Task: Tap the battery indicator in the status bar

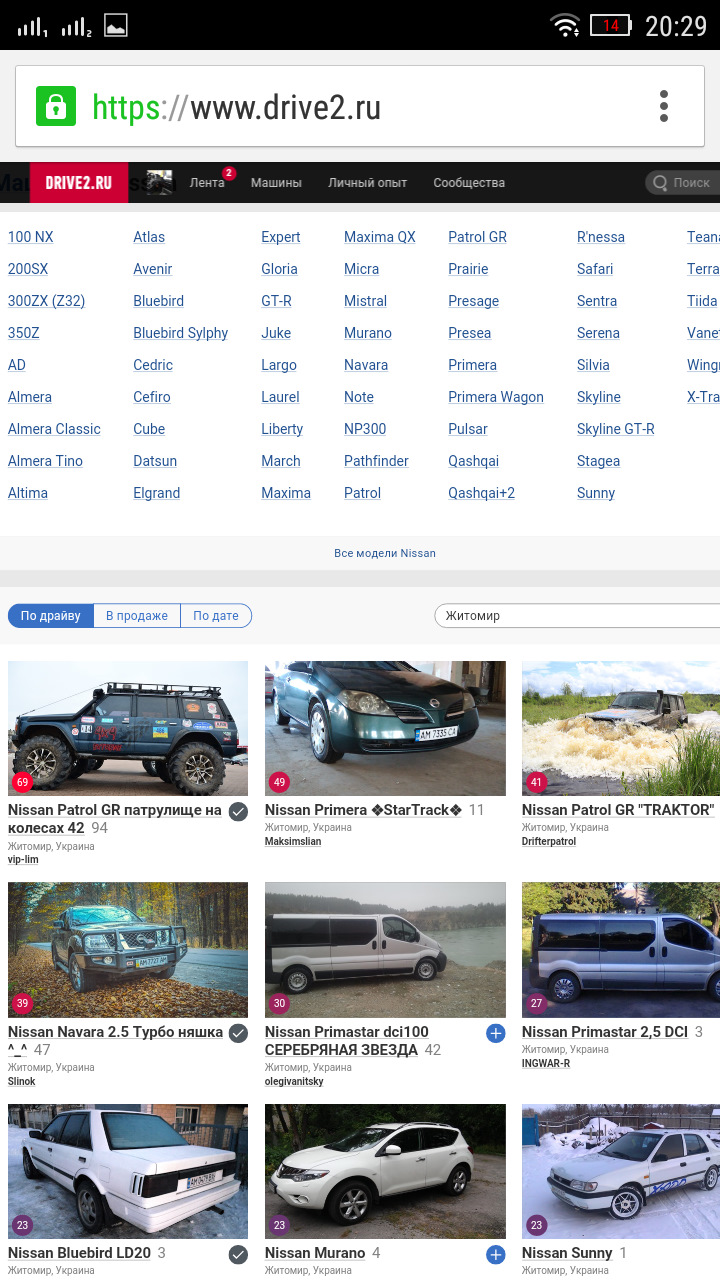Action: tap(610, 25)
